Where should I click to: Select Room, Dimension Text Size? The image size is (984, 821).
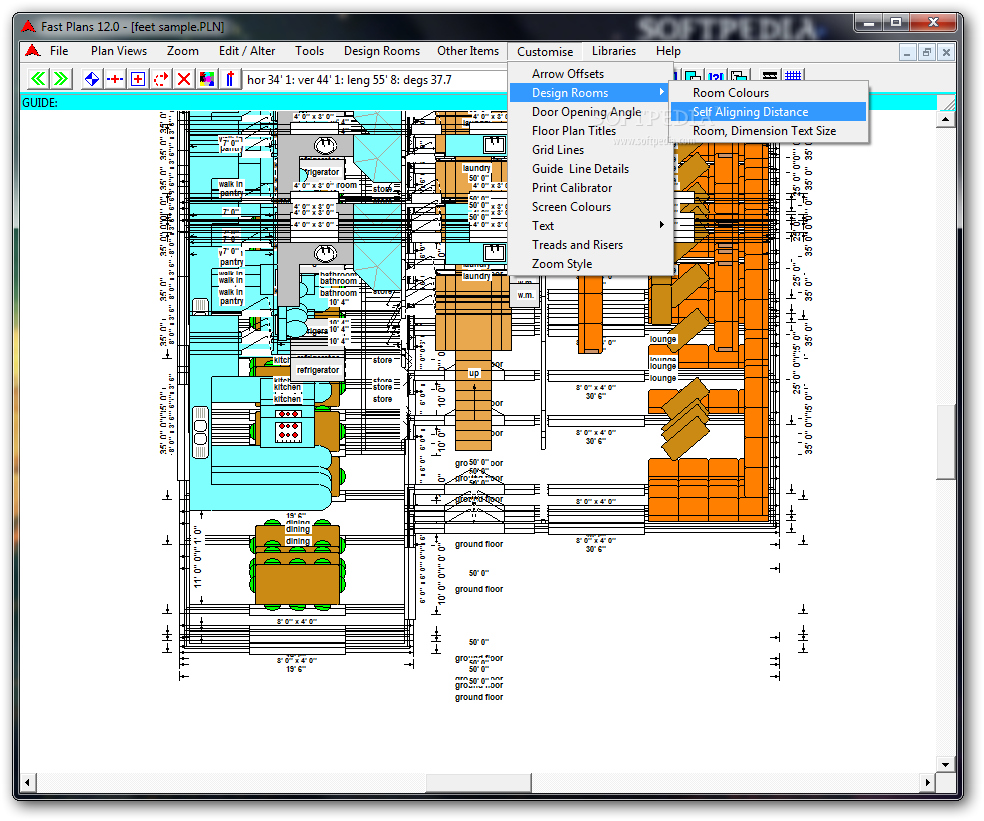coord(769,131)
